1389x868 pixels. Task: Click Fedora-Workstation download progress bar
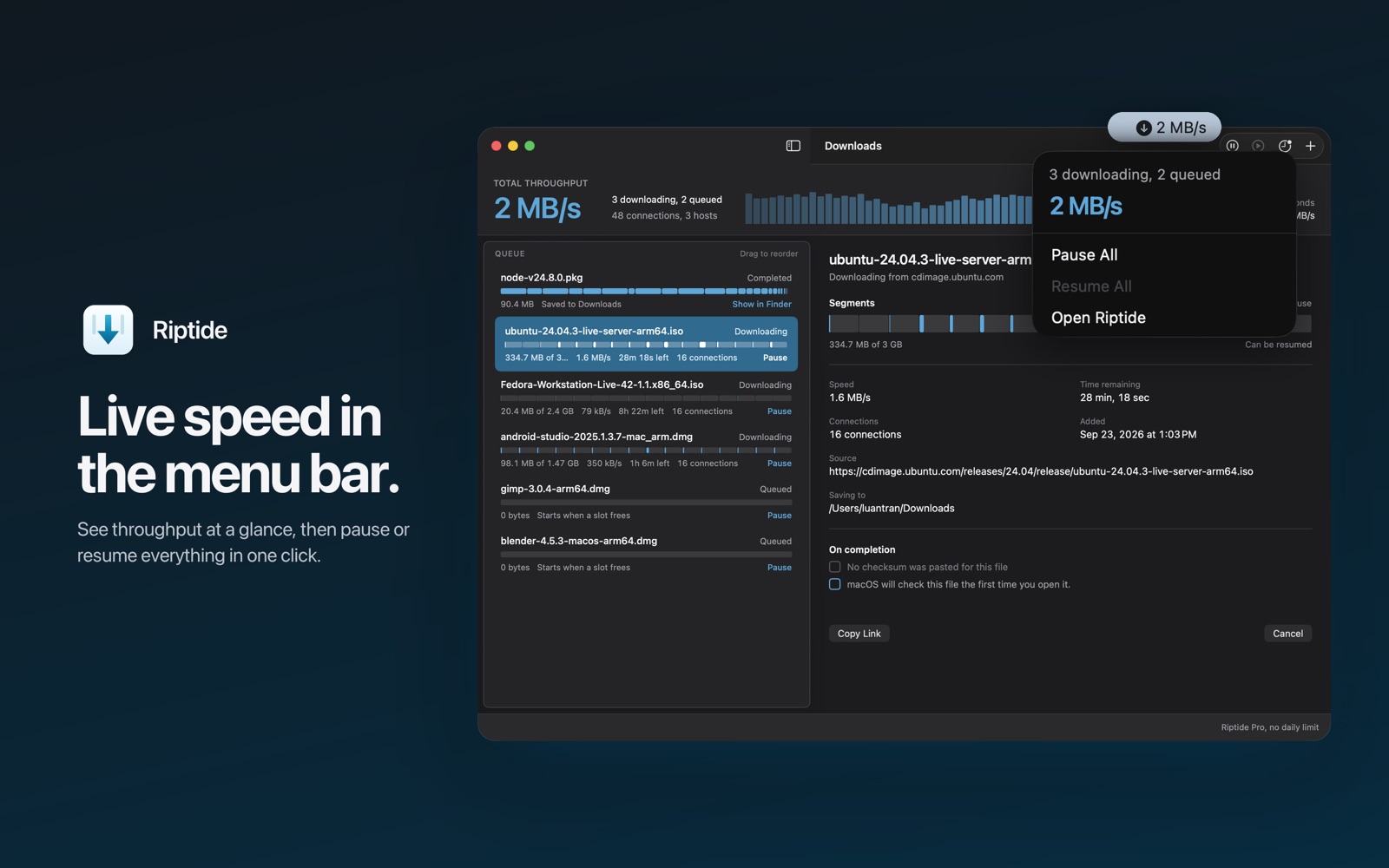click(646, 398)
